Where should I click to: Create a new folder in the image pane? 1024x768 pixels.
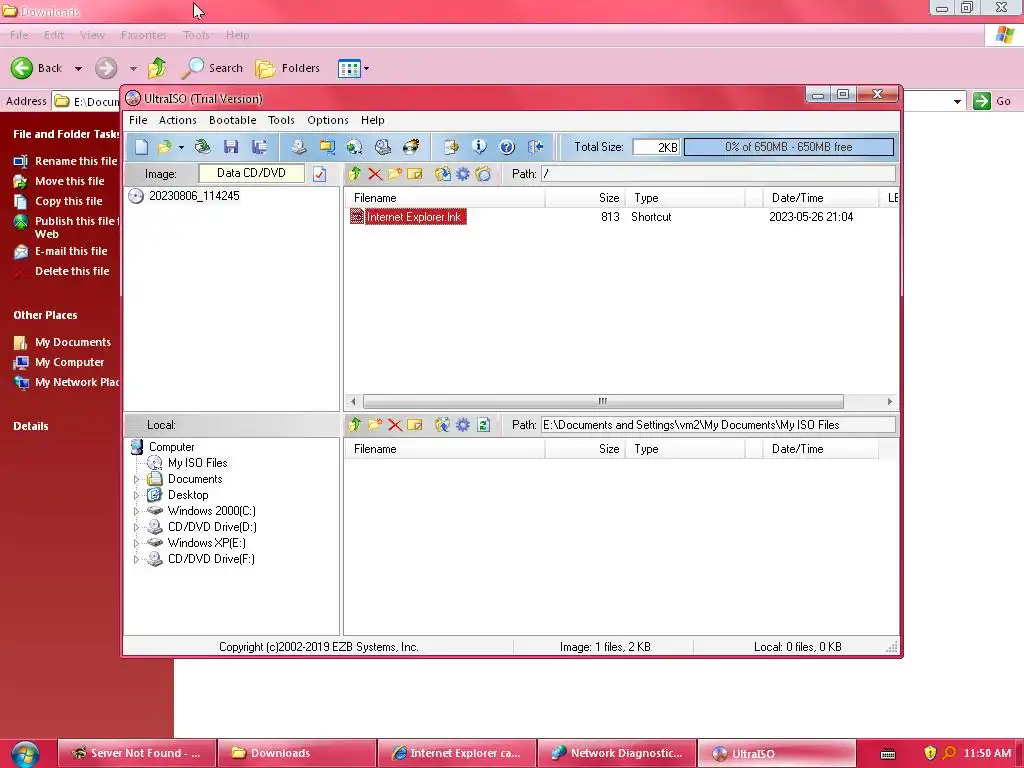click(x=395, y=174)
